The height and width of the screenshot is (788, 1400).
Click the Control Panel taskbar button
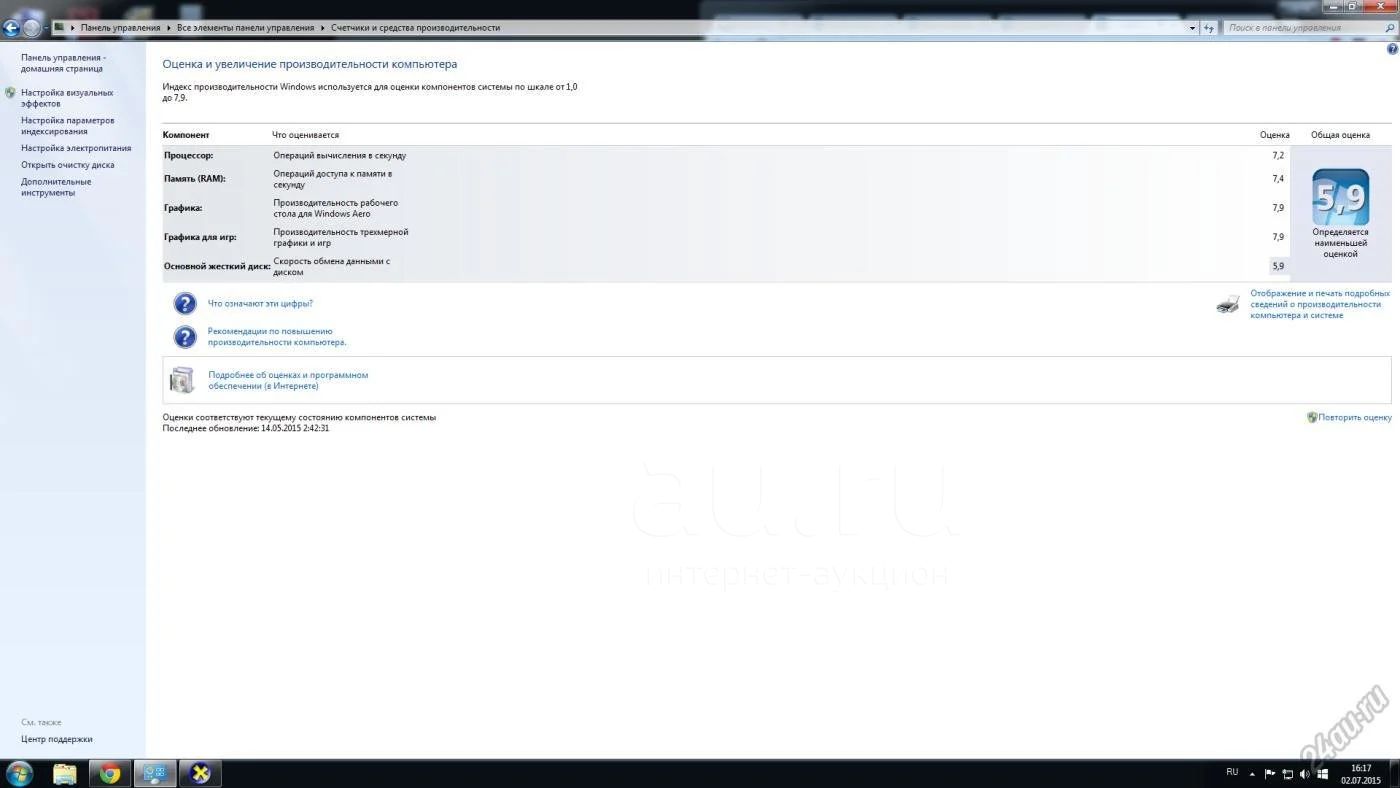155,774
